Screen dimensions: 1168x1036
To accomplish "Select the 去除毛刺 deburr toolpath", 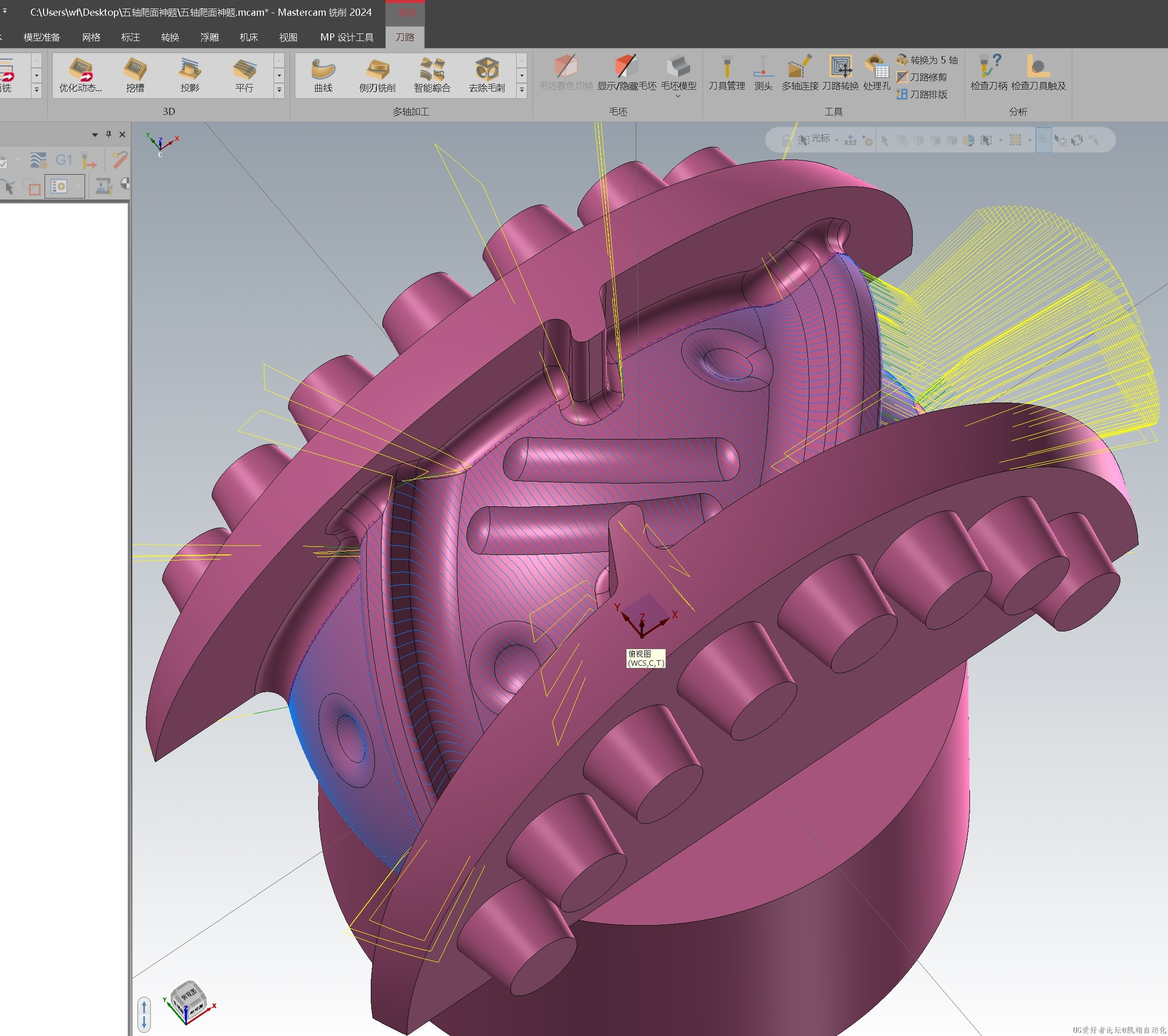I will tap(487, 75).
